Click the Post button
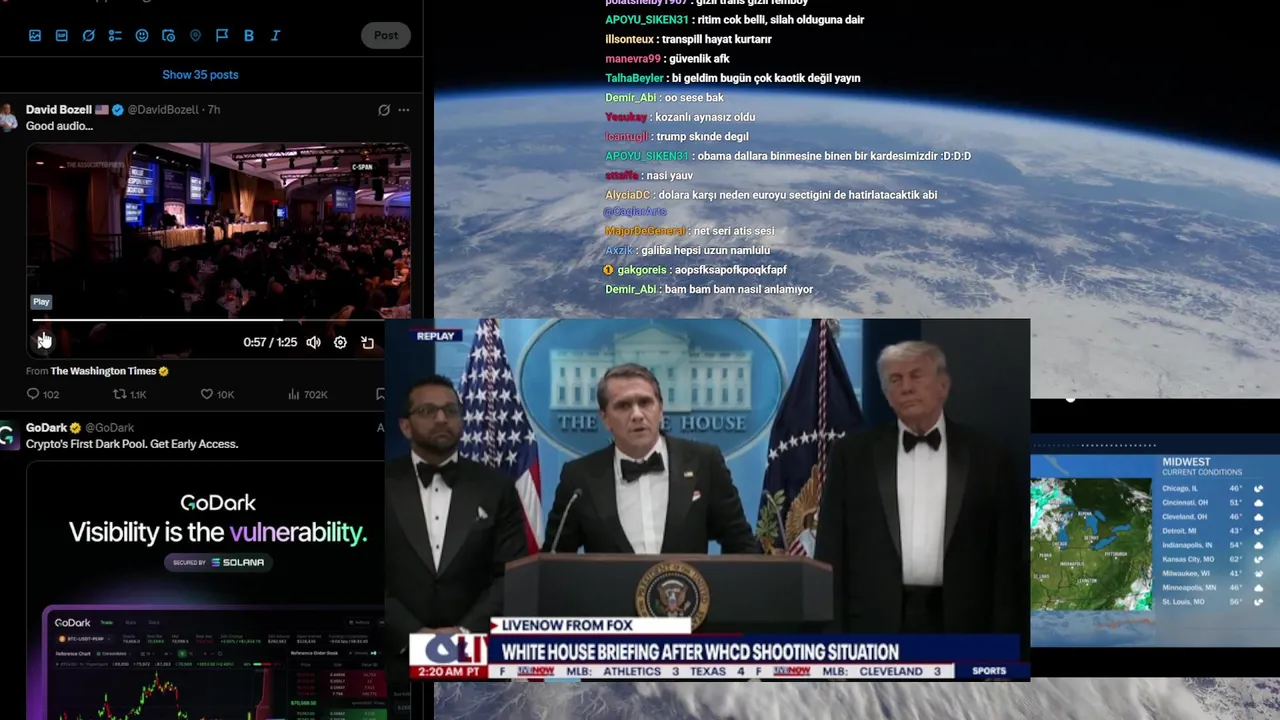Viewport: 1280px width, 720px height. 386,35
